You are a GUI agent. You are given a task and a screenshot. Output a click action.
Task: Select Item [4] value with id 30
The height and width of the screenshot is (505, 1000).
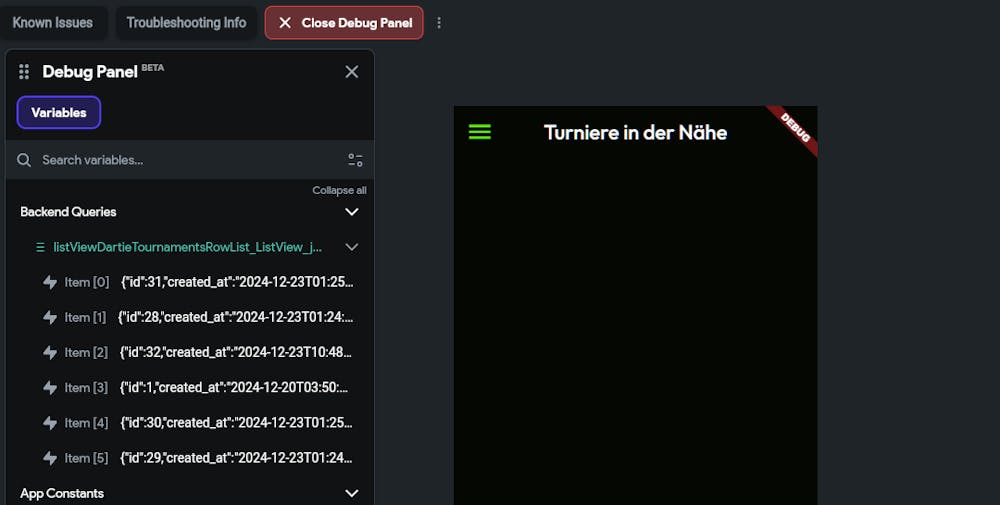[x=236, y=422]
